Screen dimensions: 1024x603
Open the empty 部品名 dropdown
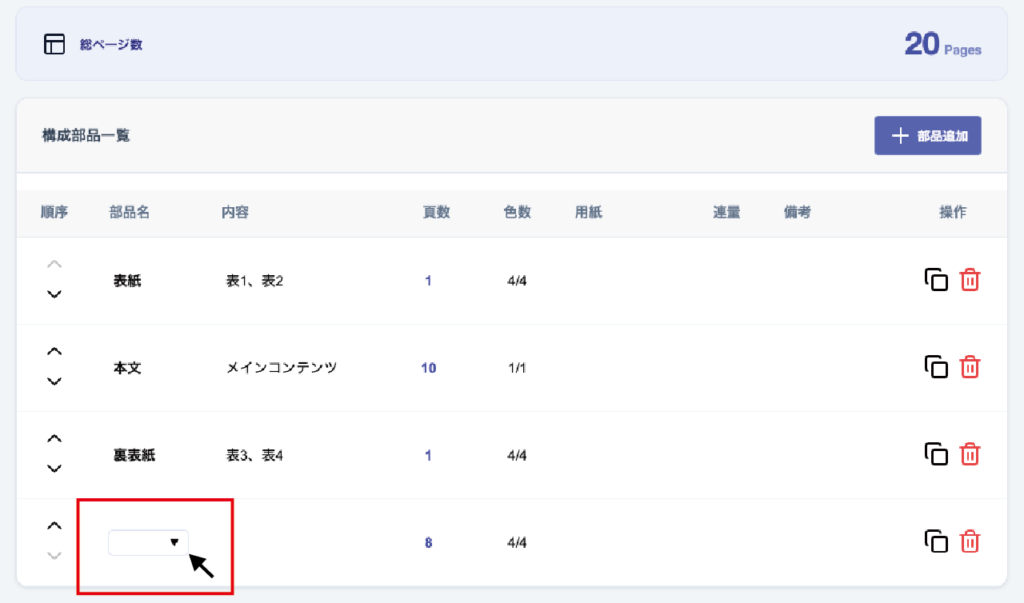click(148, 542)
